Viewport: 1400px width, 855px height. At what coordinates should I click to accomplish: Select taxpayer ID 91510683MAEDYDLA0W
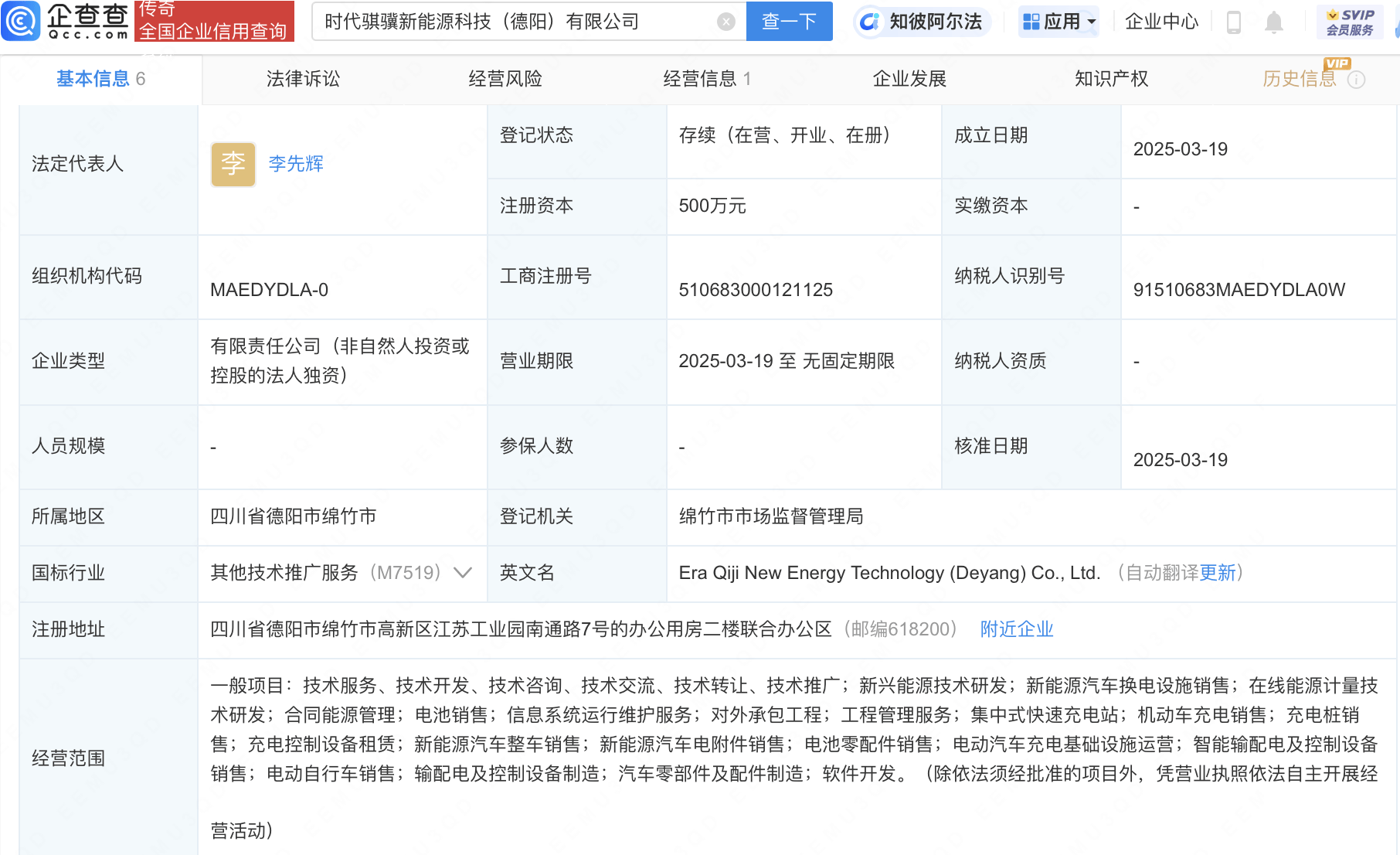(x=1239, y=290)
